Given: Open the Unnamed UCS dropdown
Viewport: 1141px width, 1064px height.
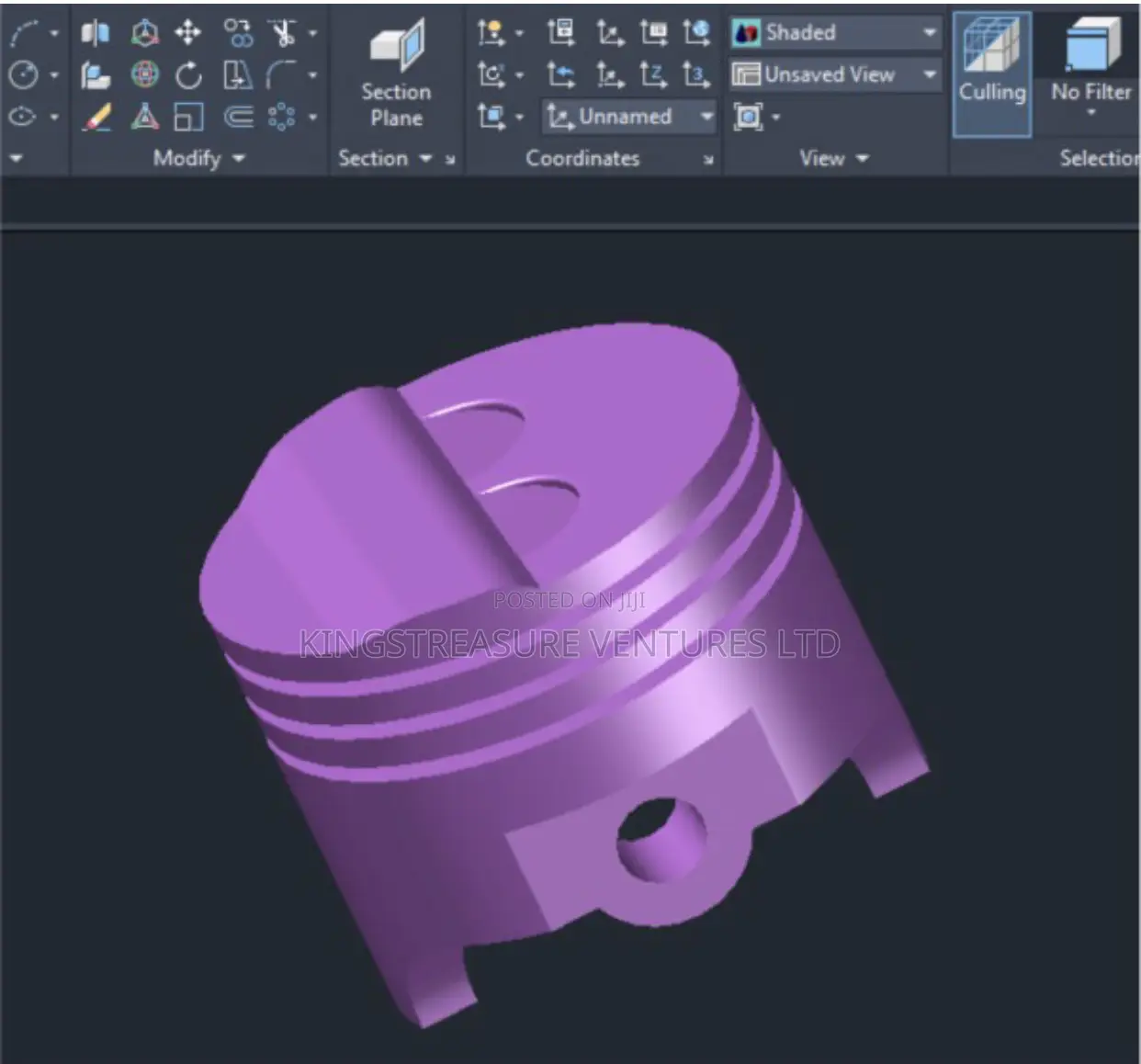Looking at the screenshot, I should click(x=706, y=117).
